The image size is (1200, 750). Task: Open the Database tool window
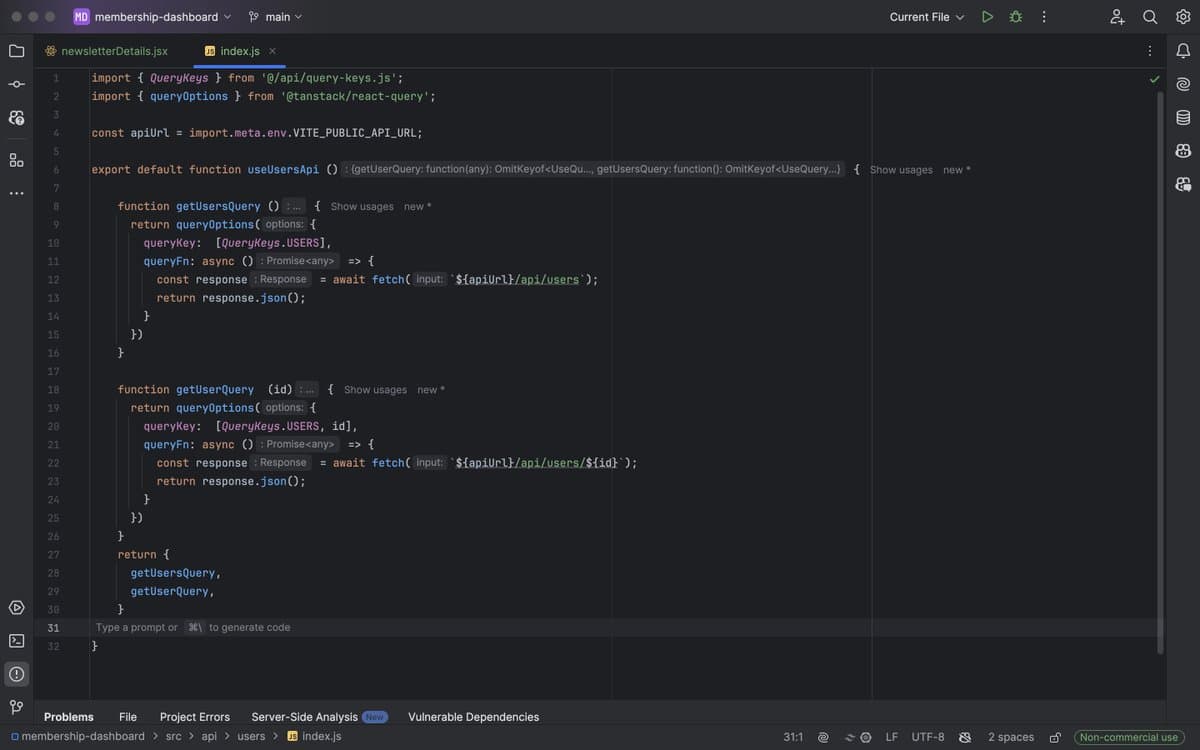coord(1183,117)
